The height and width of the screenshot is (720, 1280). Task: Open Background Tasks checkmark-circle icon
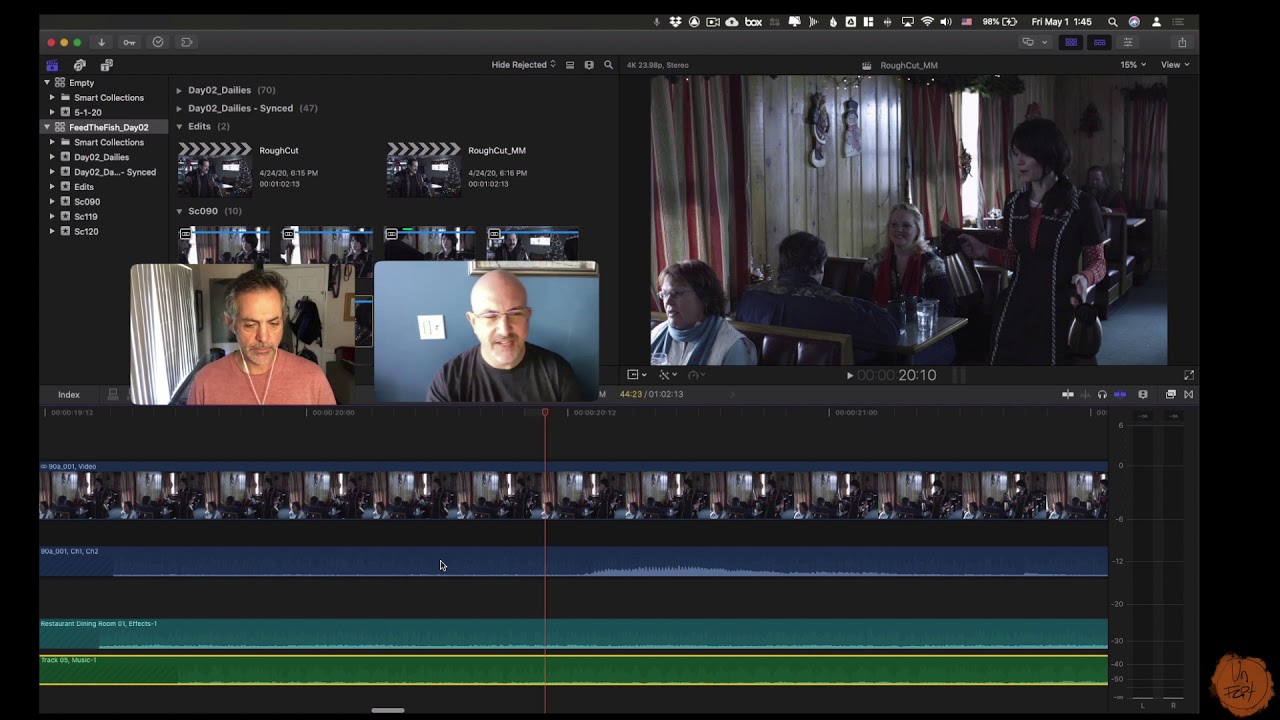click(x=158, y=42)
